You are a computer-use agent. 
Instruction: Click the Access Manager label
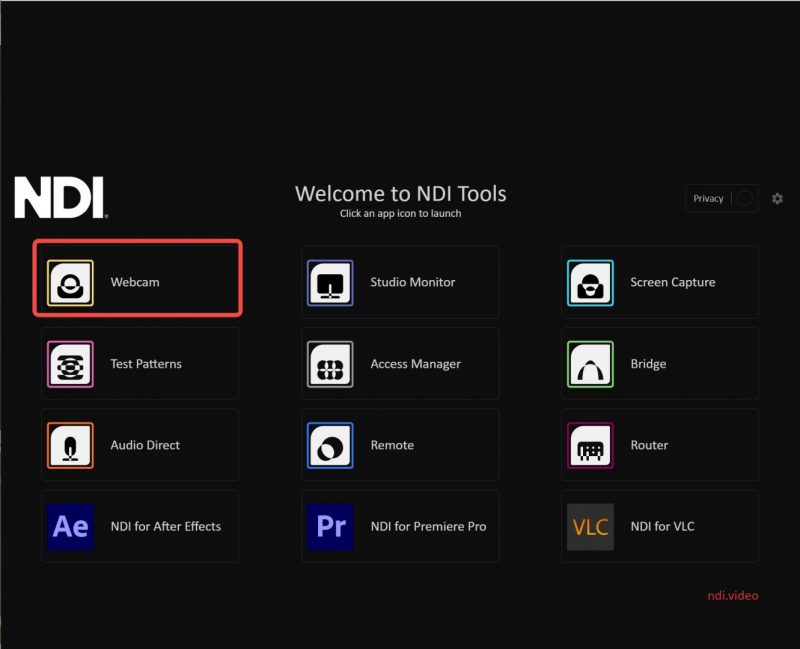coord(415,364)
